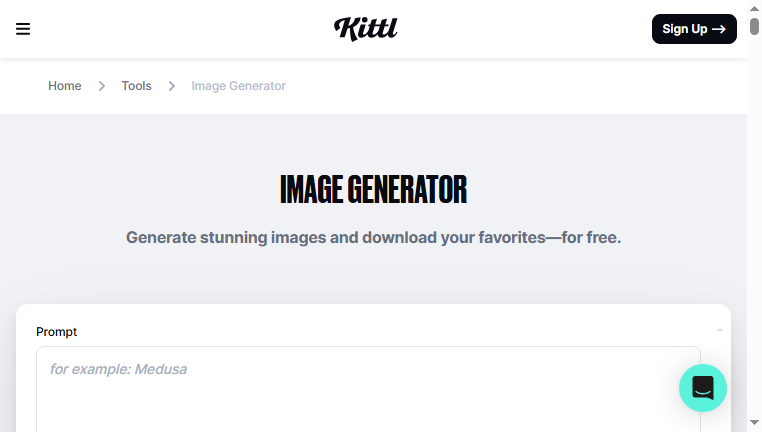Click the faint up arrow beside Prompt
Image resolution: width=762 pixels, height=432 pixels.
point(720,329)
